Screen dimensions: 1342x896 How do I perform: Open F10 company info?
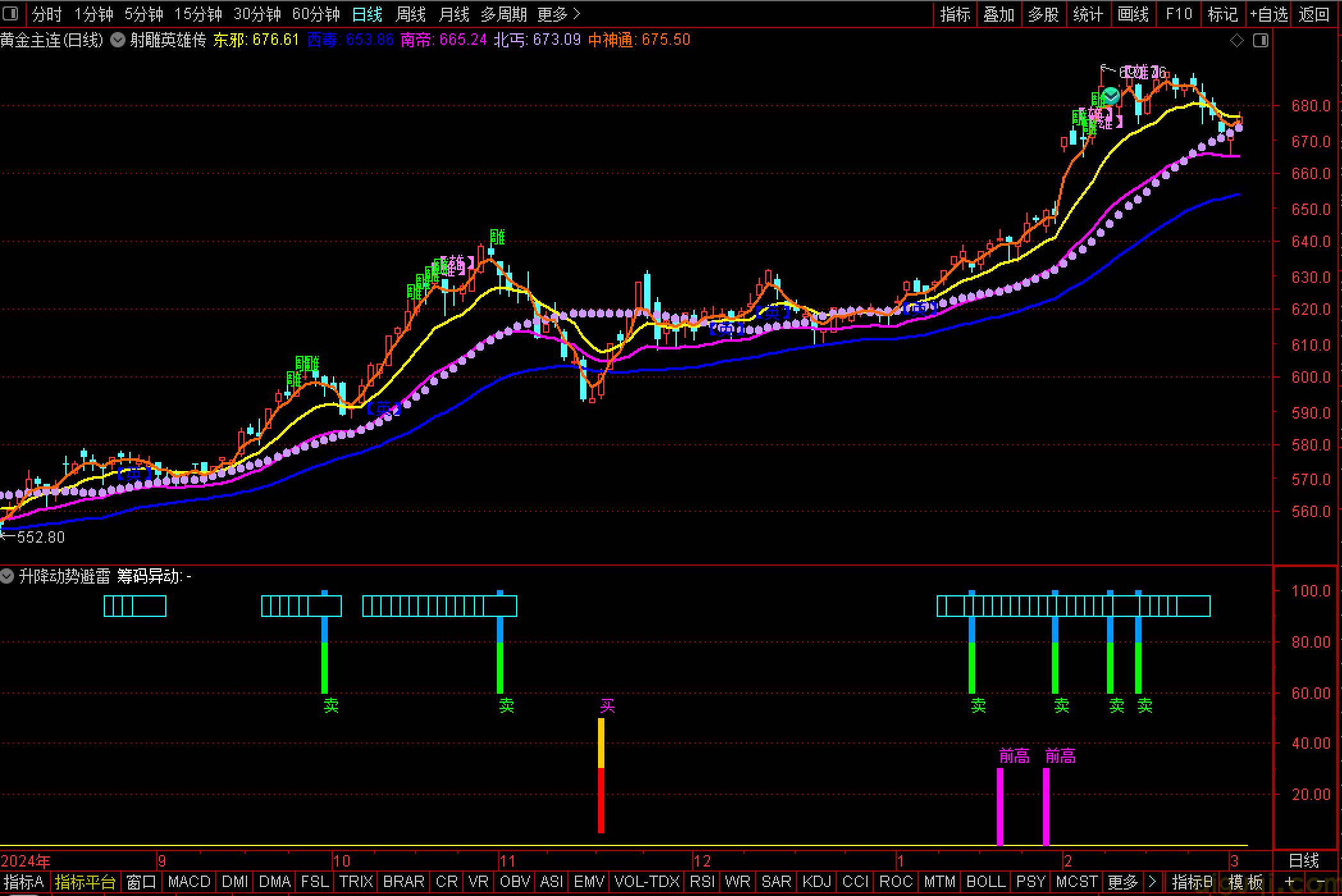pyautogui.click(x=1179, y=14)
